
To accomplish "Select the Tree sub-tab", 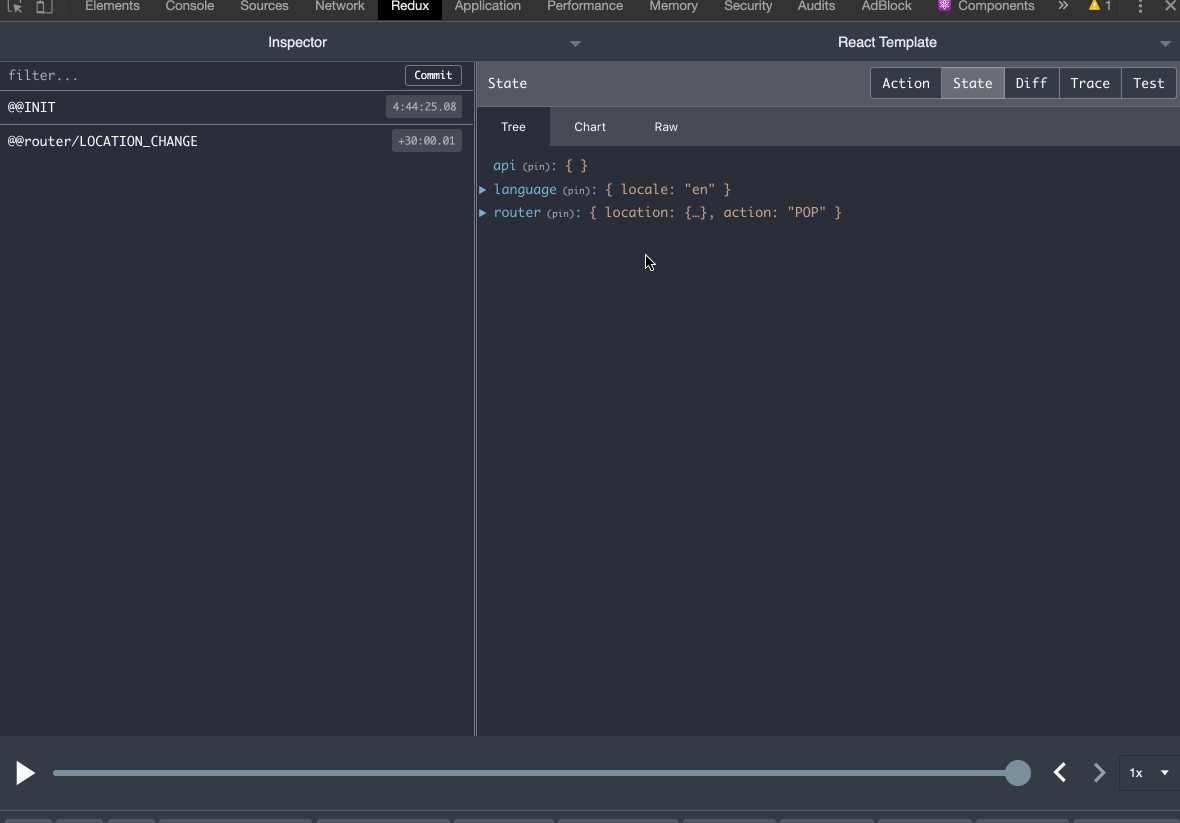I will tap(513, 126).
